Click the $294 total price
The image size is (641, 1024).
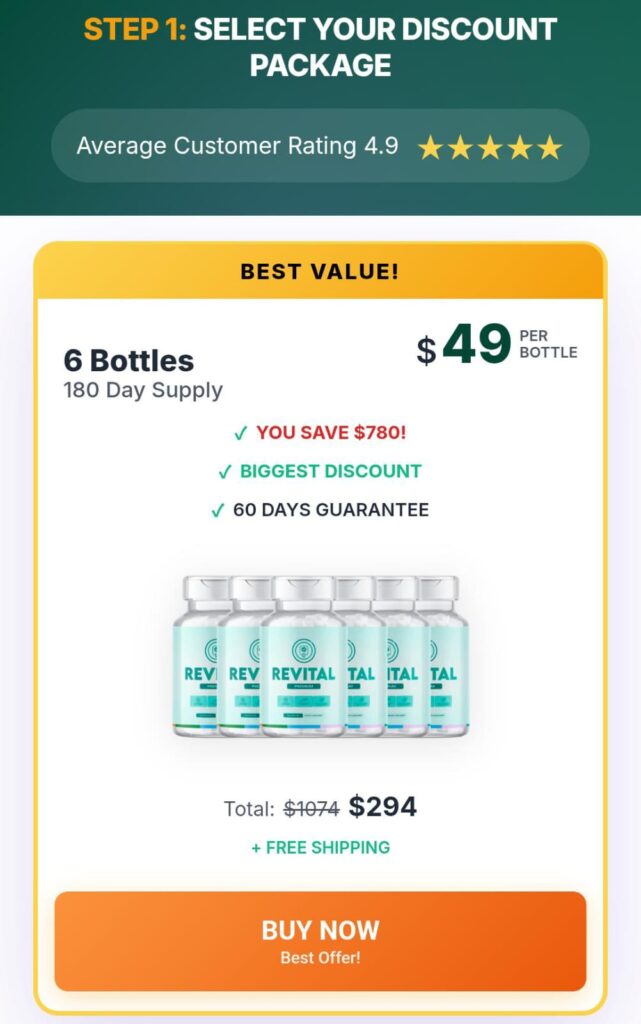tap(383, 807)
